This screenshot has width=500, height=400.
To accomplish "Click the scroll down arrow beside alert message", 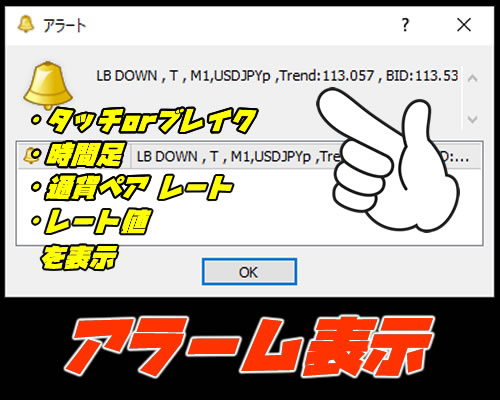I will [472, 119].
